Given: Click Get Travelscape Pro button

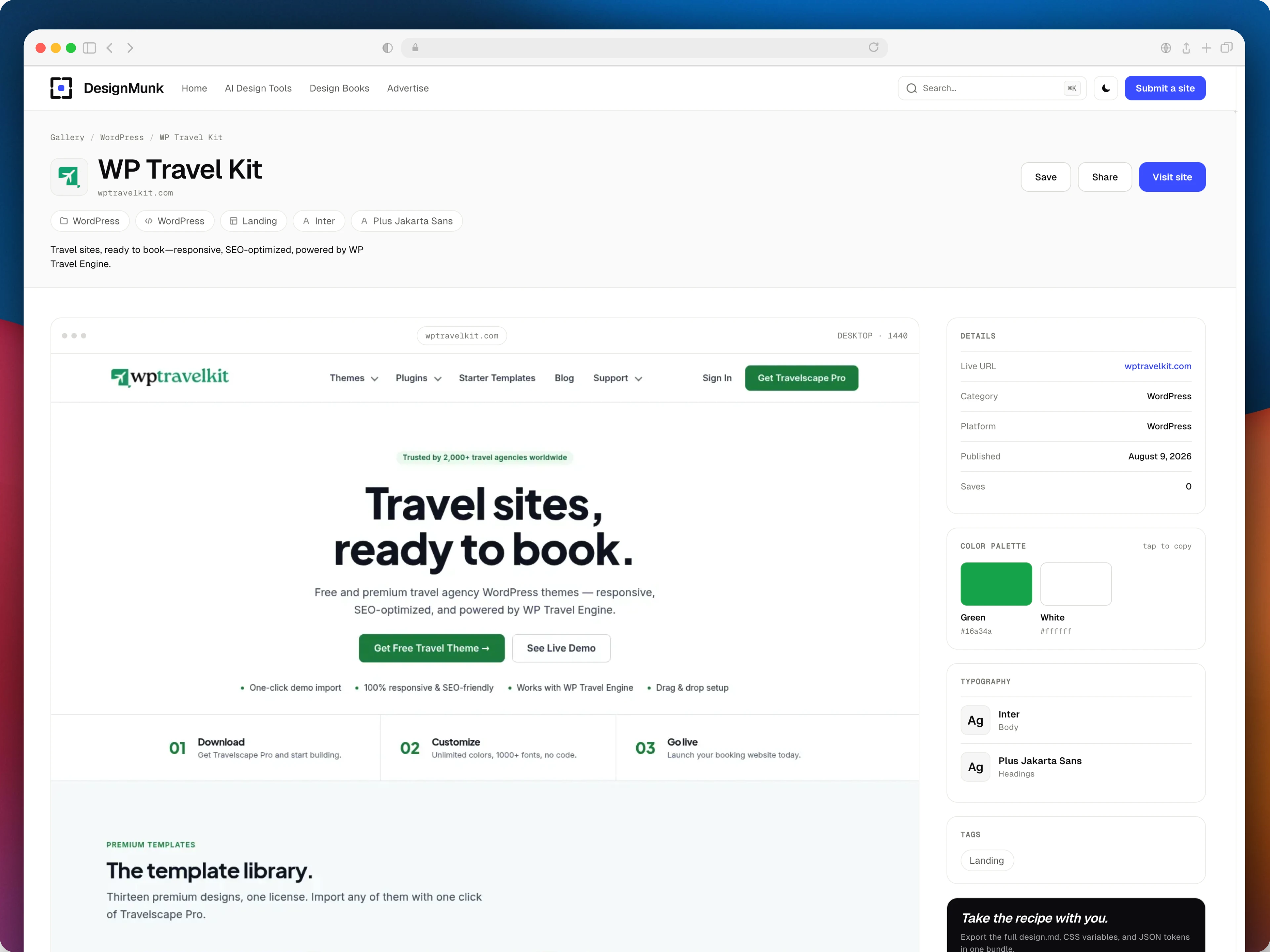Looking at the screenshot, I should tap(801, 377).
